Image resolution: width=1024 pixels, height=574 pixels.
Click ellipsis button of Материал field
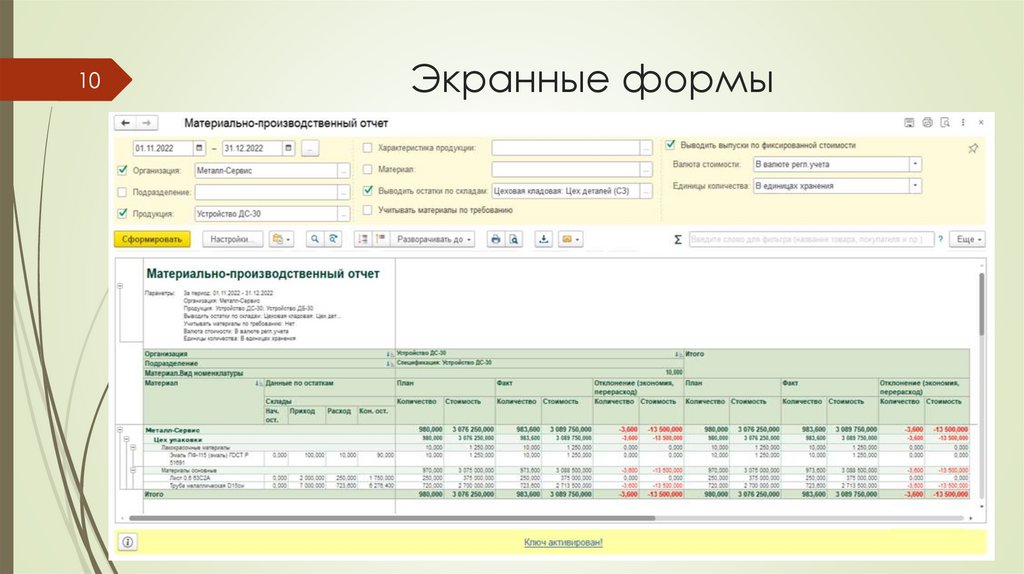click(646, 169)
